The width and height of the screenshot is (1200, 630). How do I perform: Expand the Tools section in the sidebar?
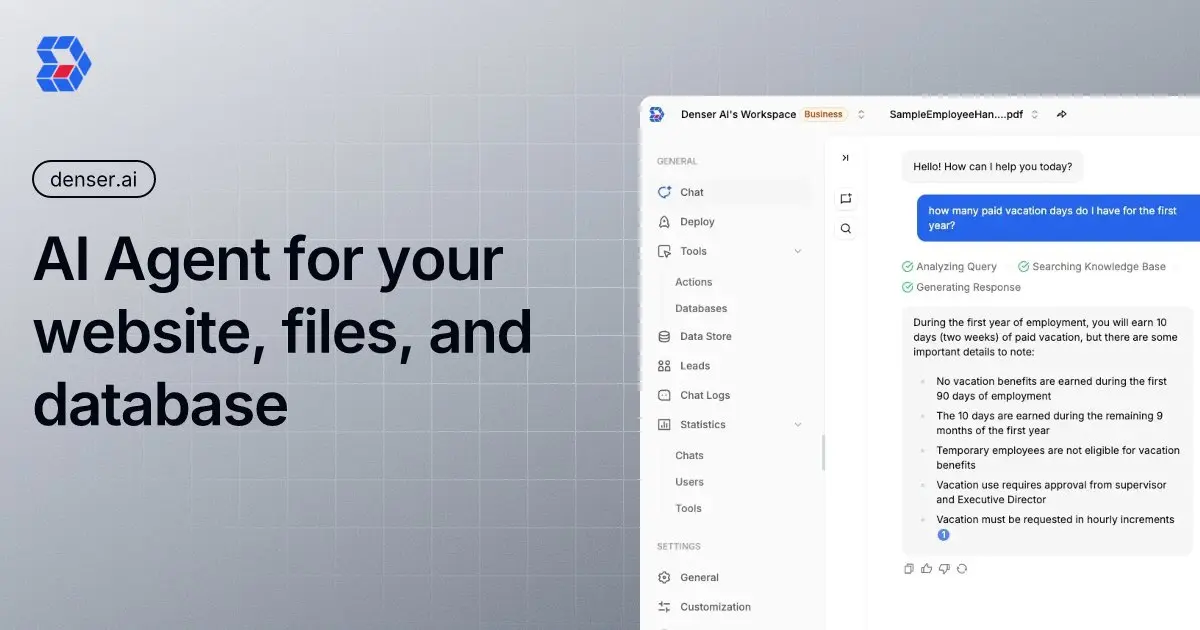point(797,251)
